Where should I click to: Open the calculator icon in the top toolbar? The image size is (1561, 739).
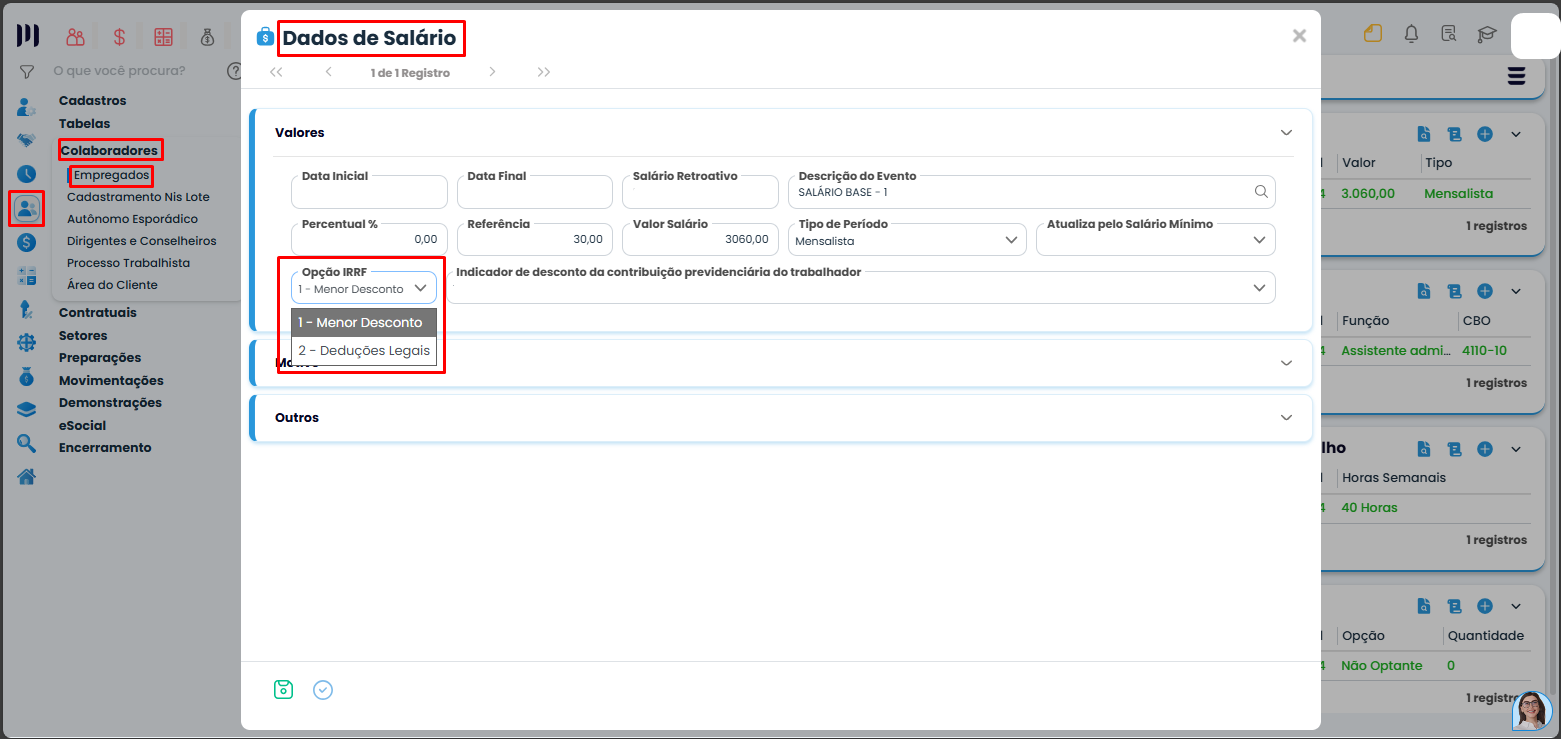click(163, 37)
